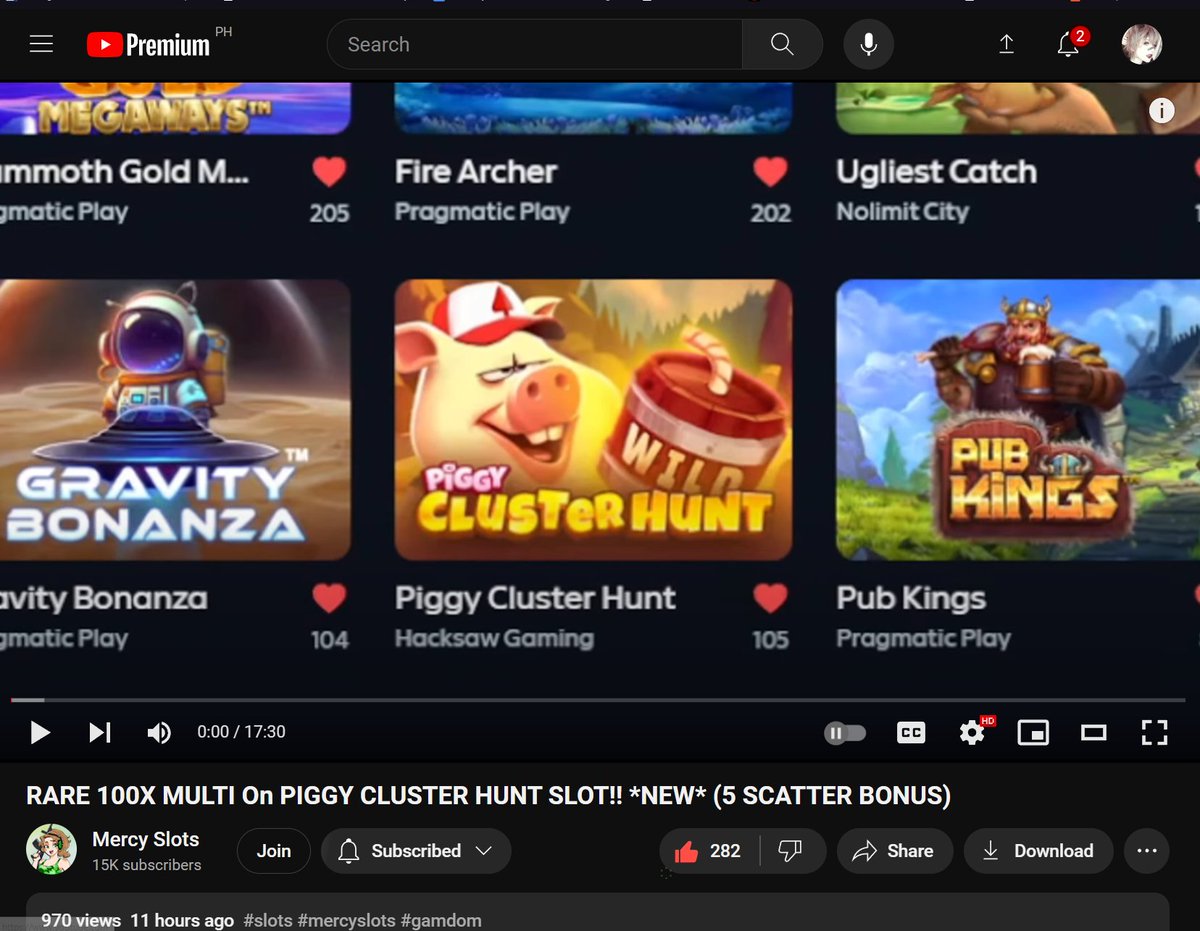Click the Nolimit City provider text
The image size is (1200, 931).
coord(903,212)
